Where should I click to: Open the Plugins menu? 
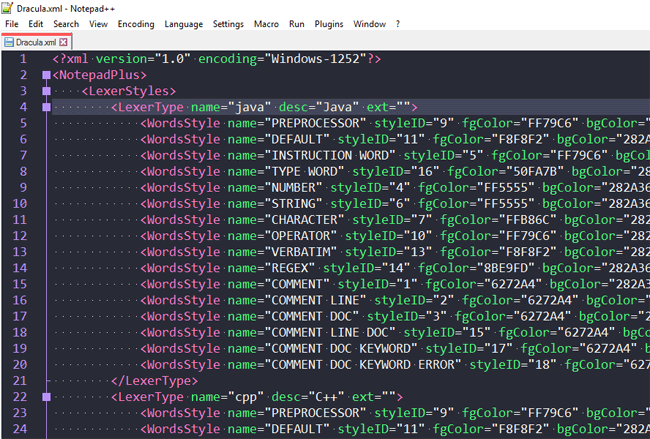point(328,23)
